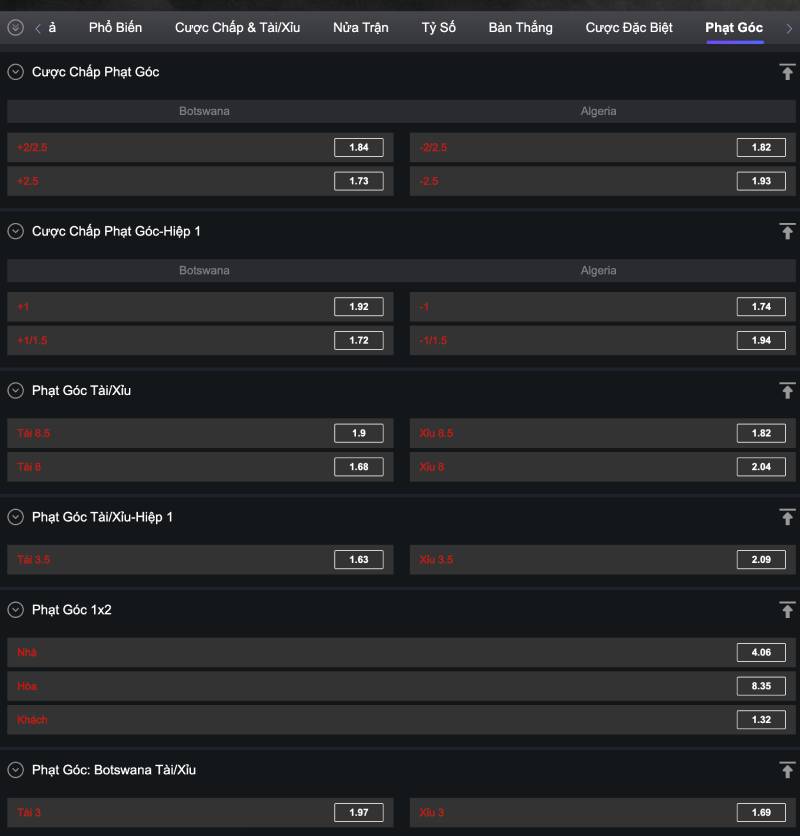
Task: Pin Phạt Góc Tài/Xỉu section to top
Action: point(787,391)
